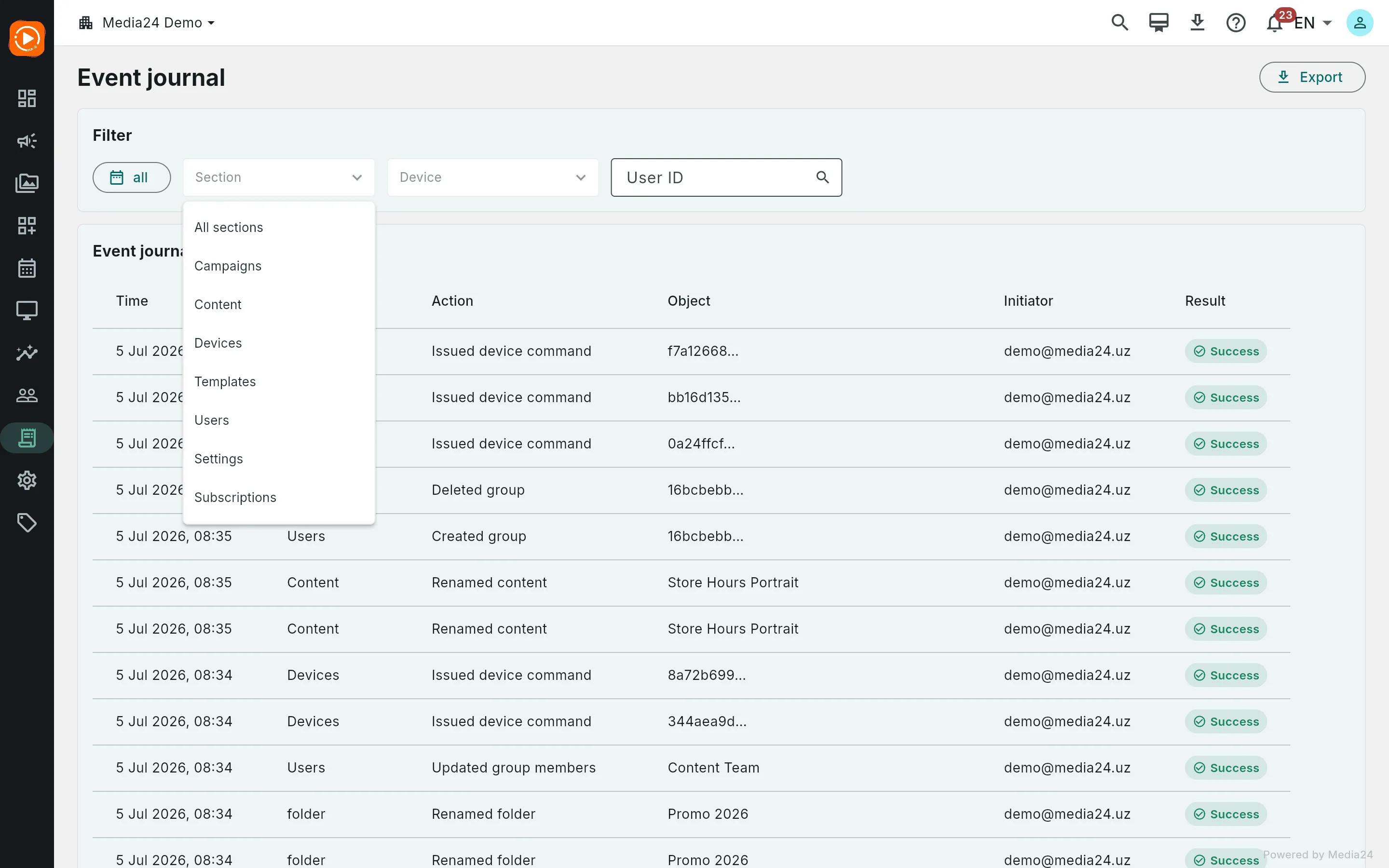Click Success badge in Created group row

1226,536
